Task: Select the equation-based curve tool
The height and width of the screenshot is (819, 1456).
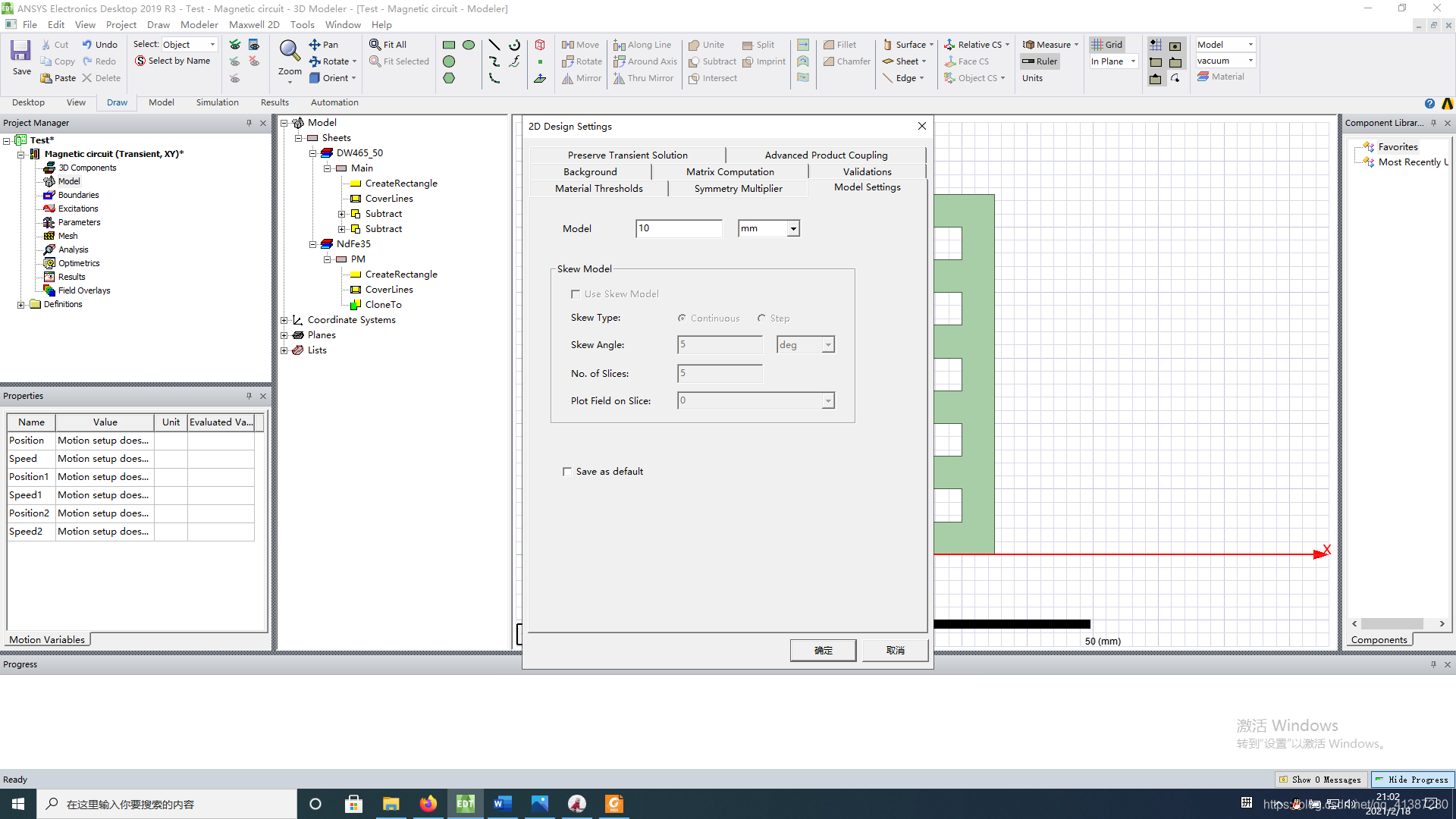Action: point(514,61)
